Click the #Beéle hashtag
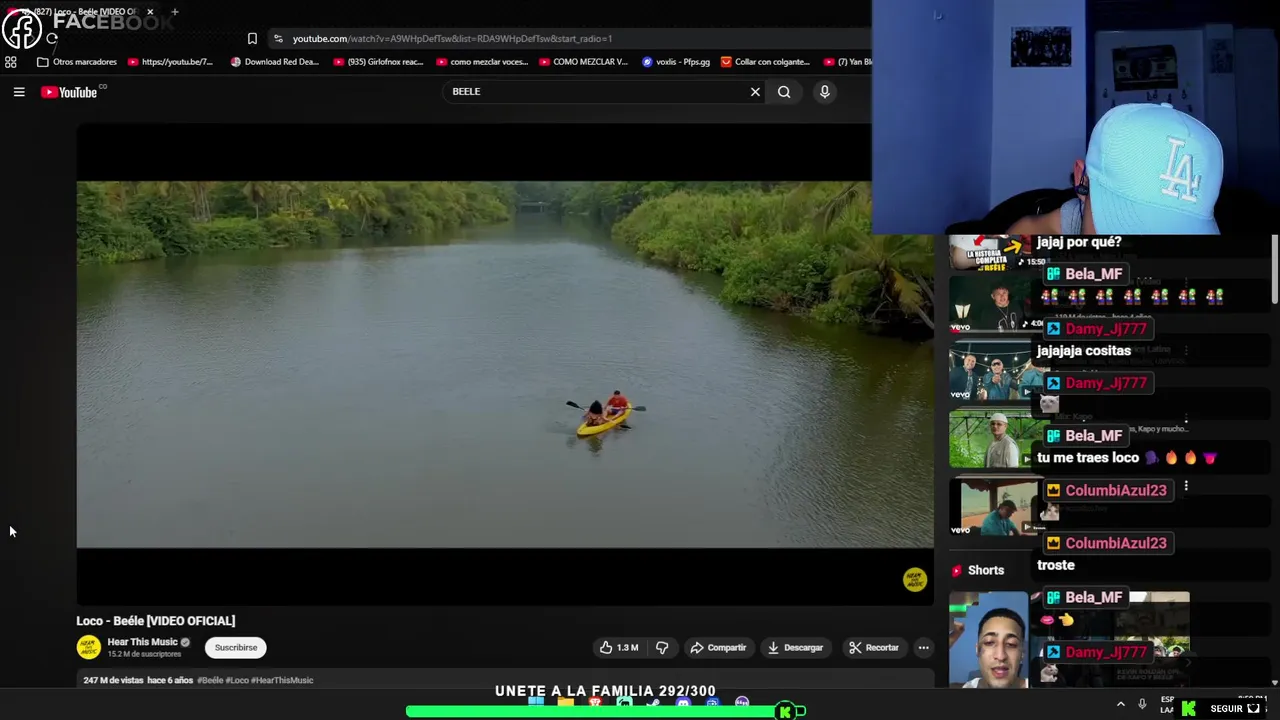This screenshot has width=1280, height=720. (209, 680)
